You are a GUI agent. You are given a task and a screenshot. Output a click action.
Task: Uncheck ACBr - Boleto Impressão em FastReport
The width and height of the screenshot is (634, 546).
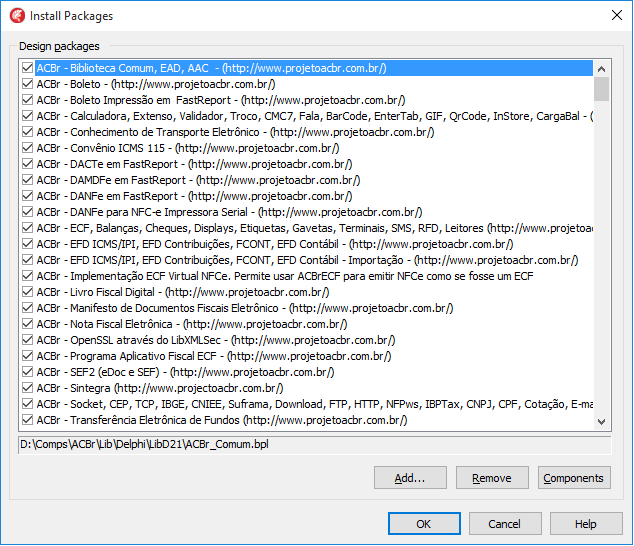[x=27, y=99]
